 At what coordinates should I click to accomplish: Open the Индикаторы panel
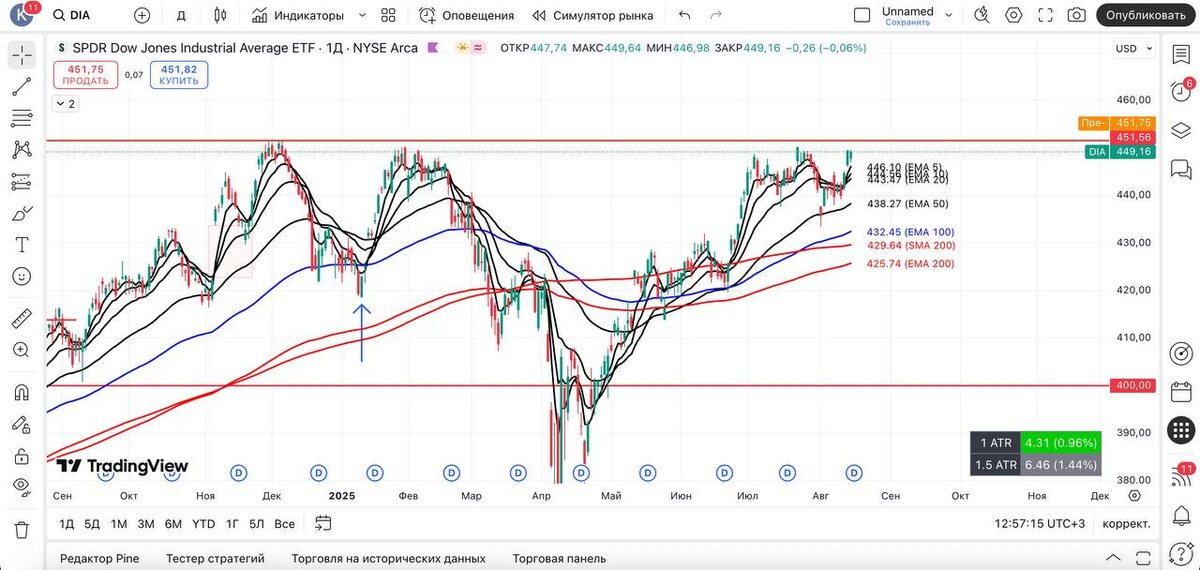point(298,15)
